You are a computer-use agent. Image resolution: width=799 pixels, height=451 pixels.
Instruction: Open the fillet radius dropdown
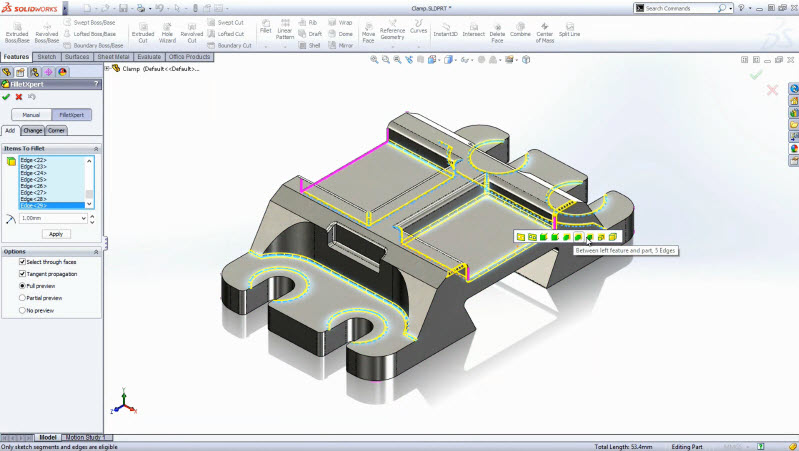pos(84,218)
